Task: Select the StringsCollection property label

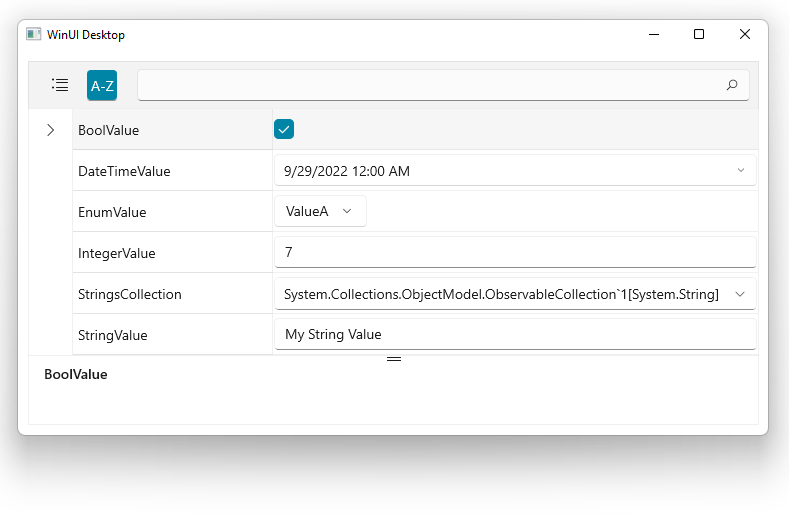Action: click(130, 294)
